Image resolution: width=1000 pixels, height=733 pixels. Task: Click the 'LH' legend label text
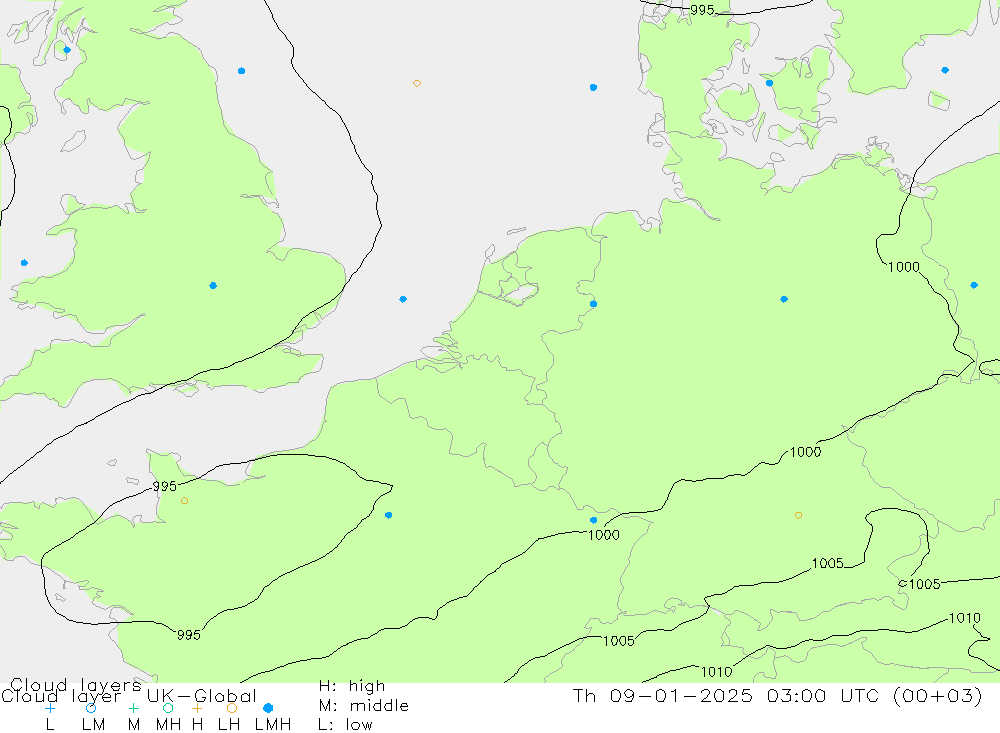(x=228, y=725)
